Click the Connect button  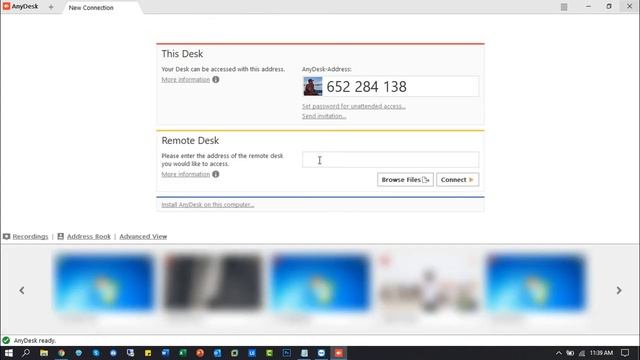[x=458, y=180]
